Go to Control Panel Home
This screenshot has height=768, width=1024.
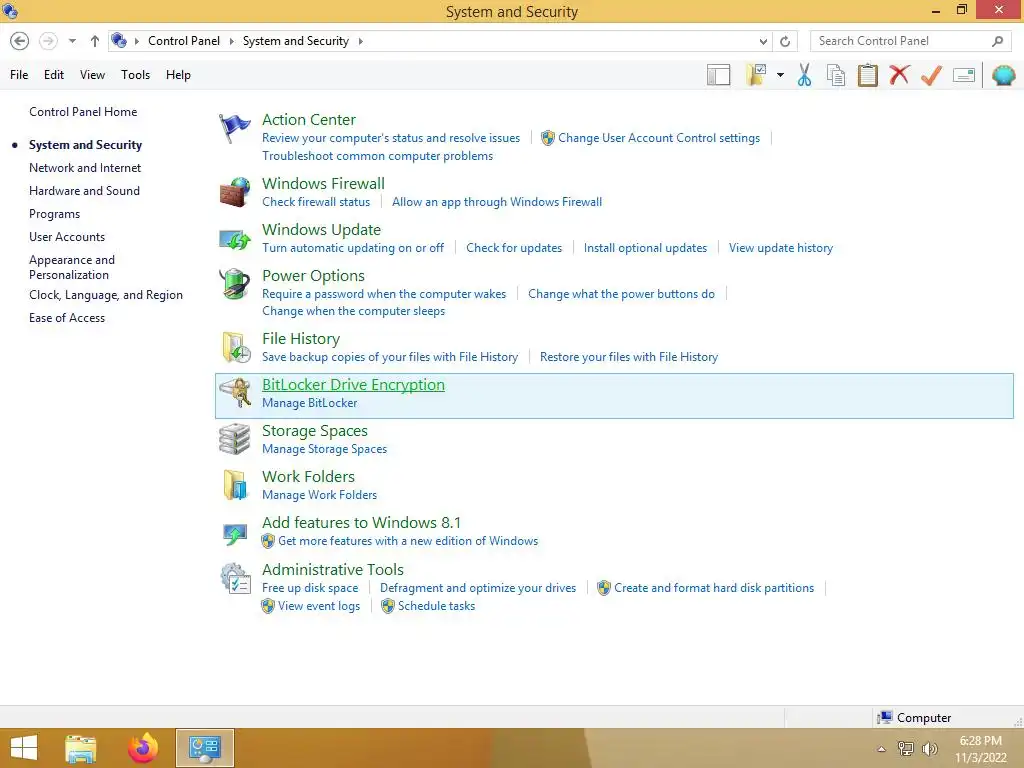pos(83,112)
